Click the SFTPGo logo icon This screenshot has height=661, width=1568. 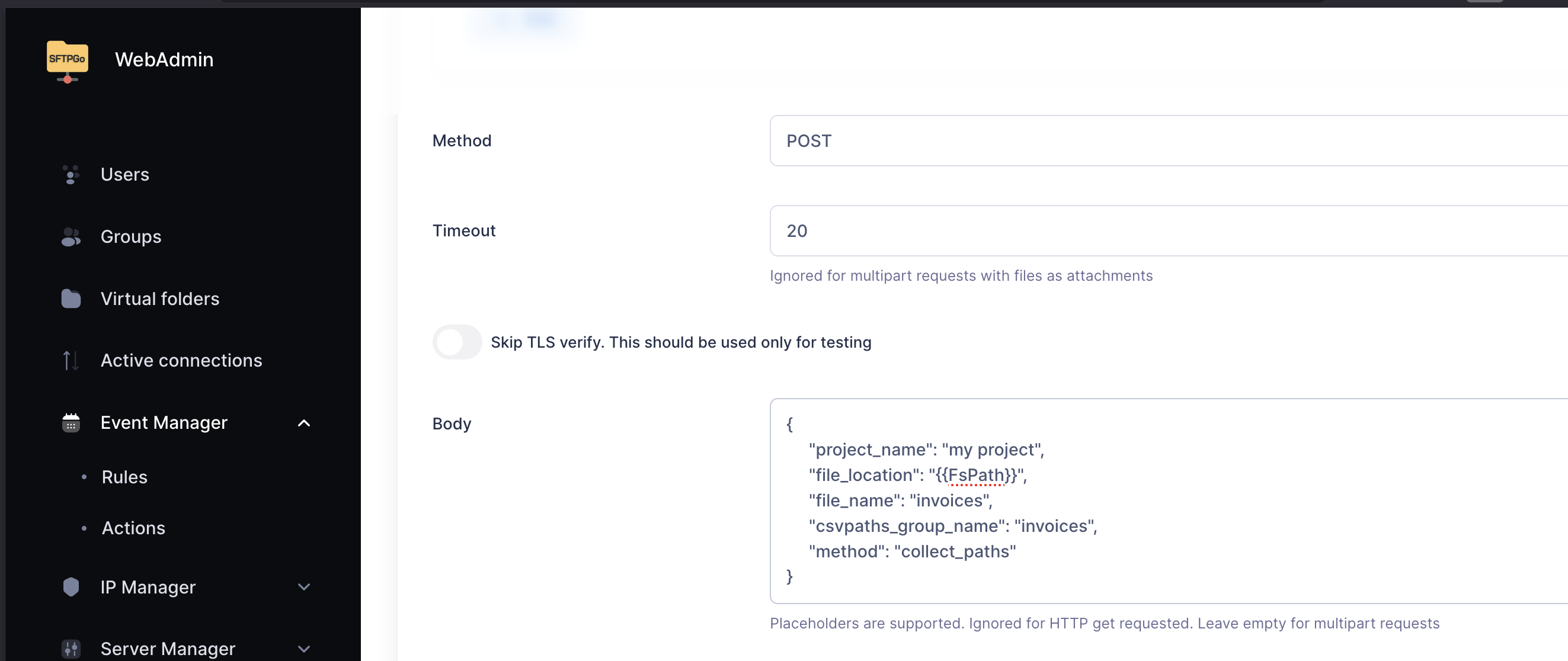(x=67, y=60)
